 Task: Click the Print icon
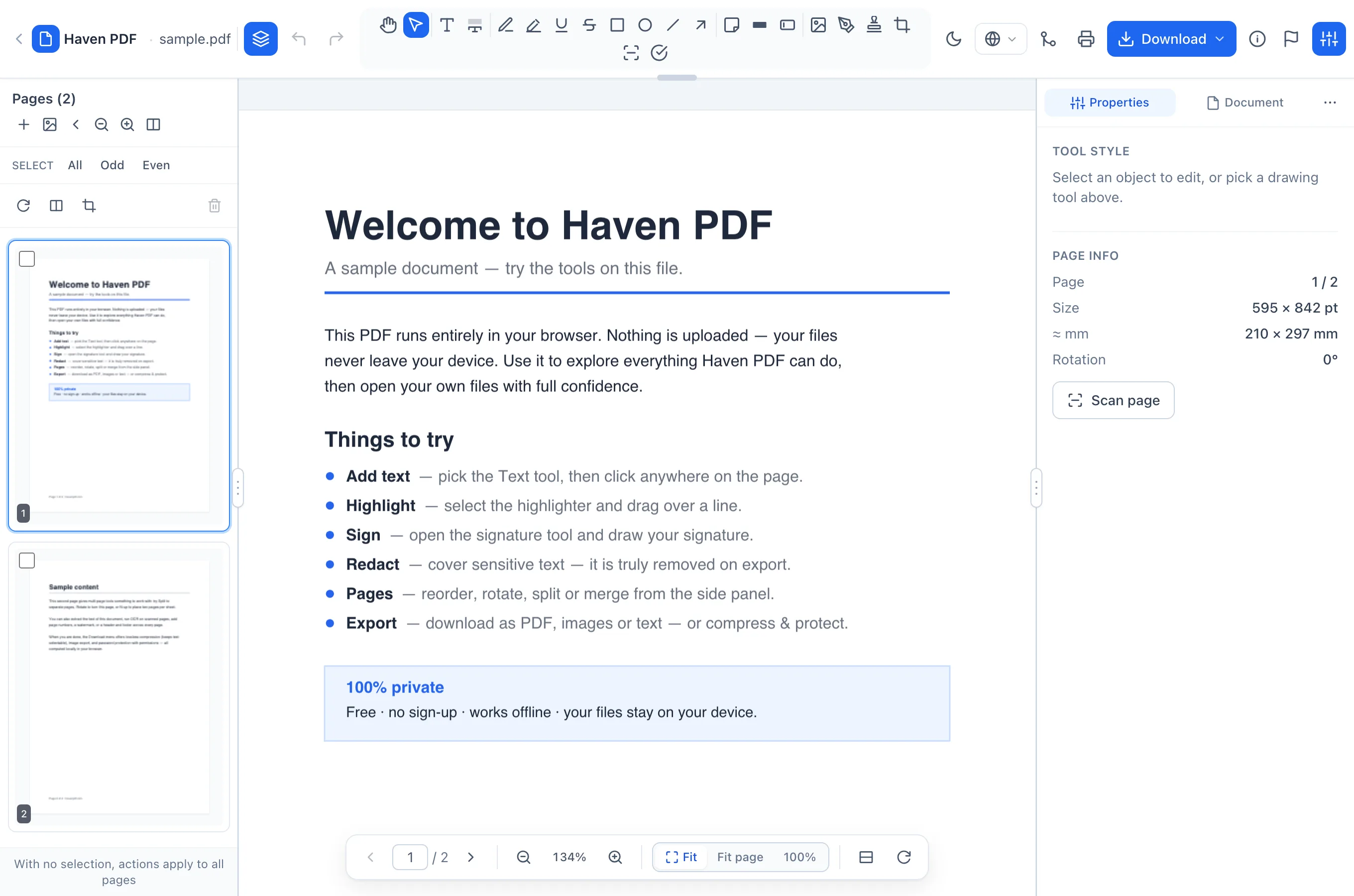[1086, 39]
